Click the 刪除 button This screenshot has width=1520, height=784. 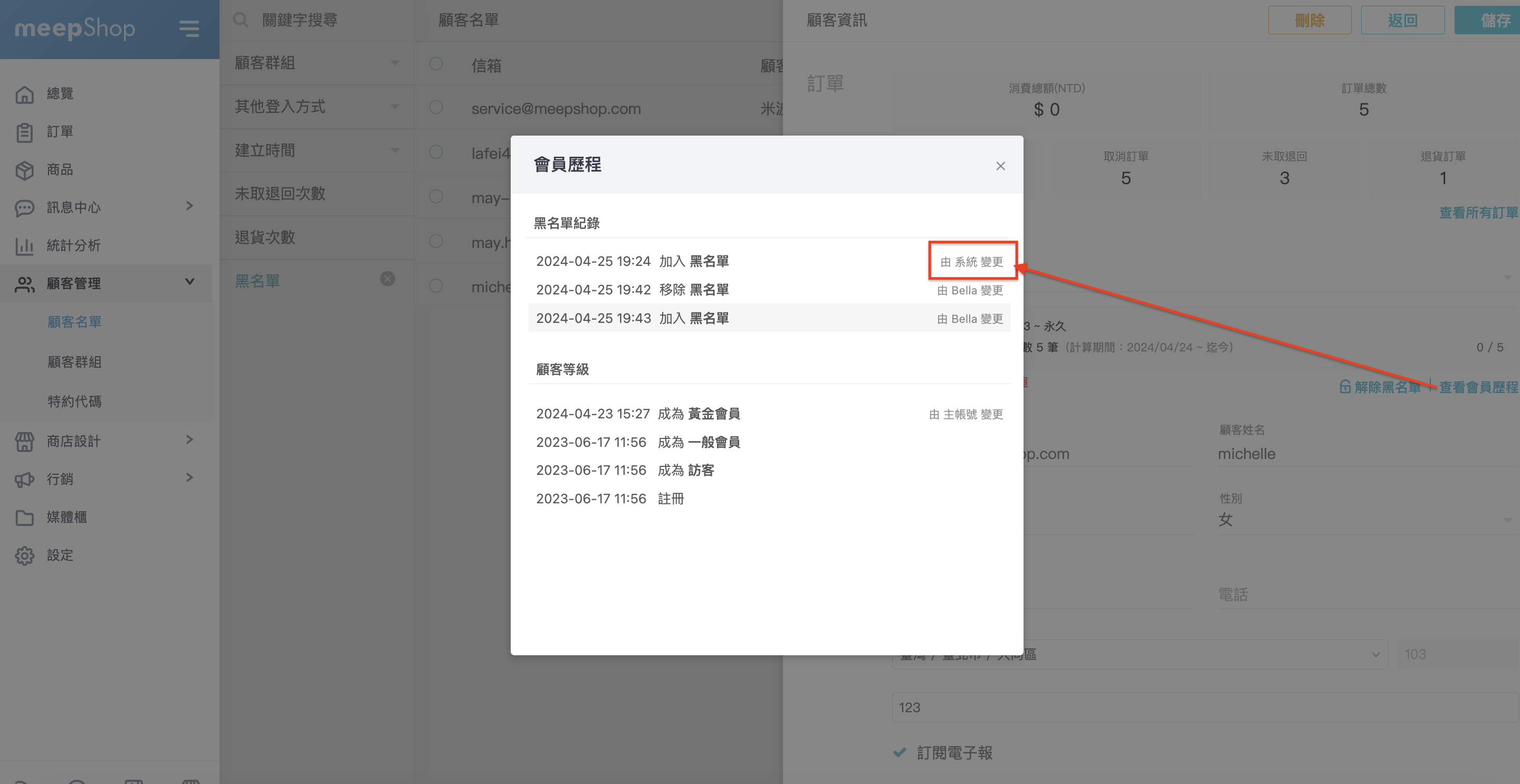point(1309,21)
